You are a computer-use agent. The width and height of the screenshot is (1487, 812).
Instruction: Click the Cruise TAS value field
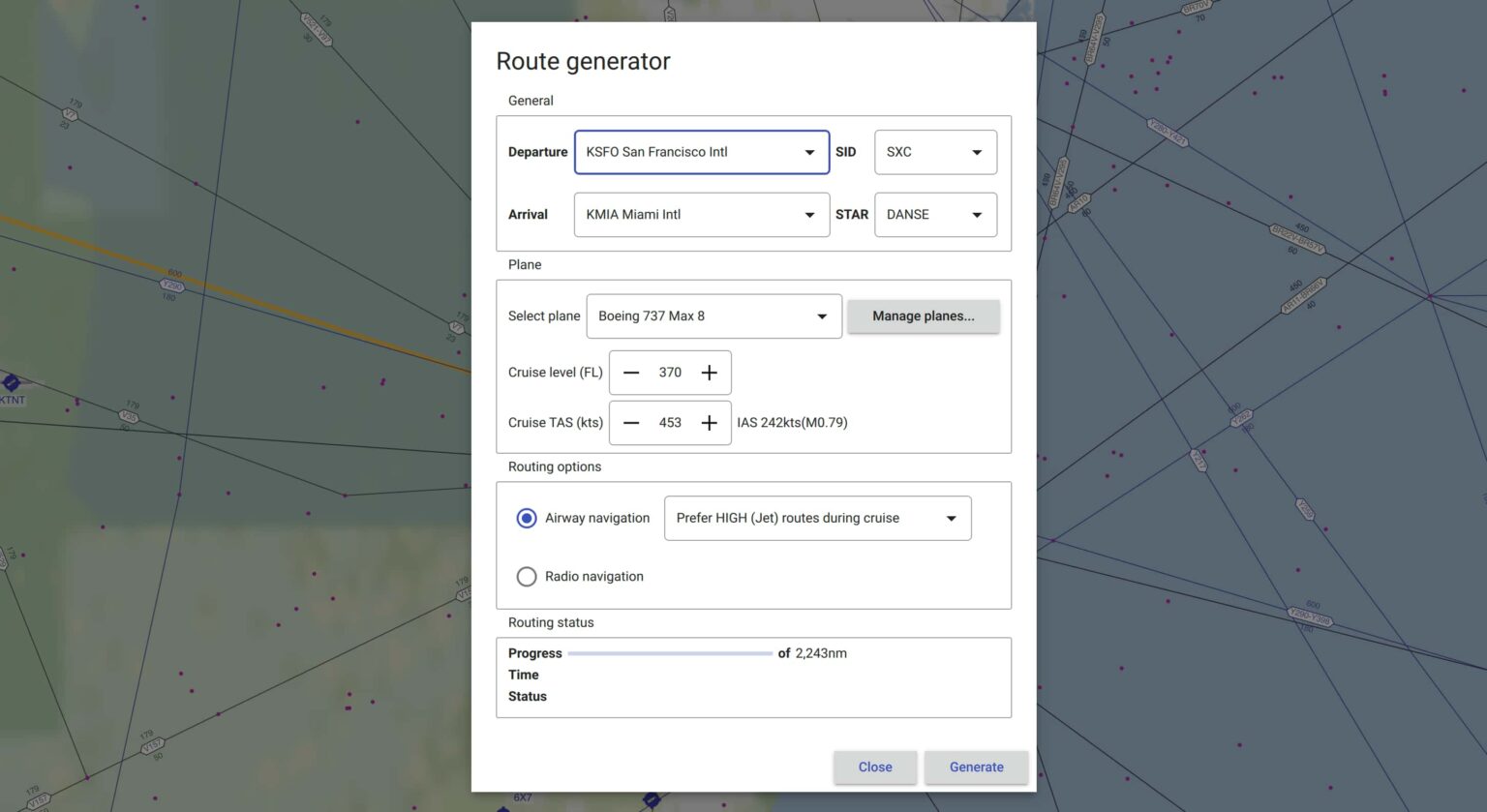click(669, 423)
